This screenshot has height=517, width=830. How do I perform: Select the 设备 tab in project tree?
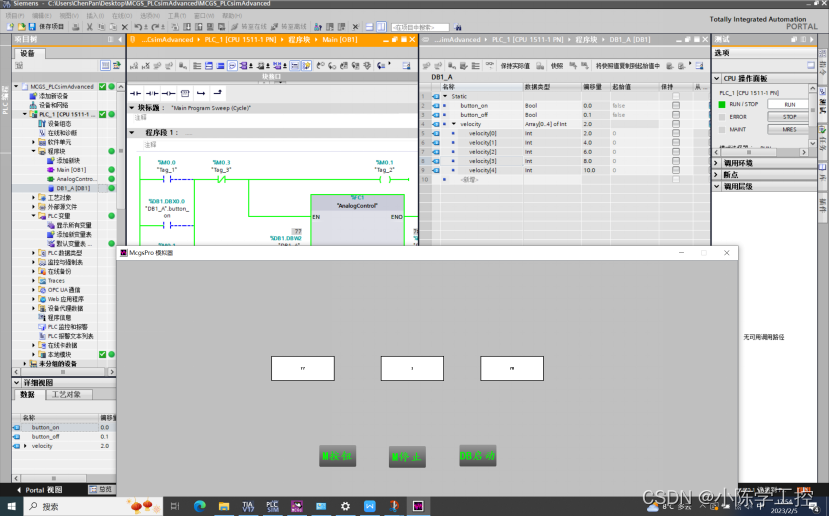(28, 53)
